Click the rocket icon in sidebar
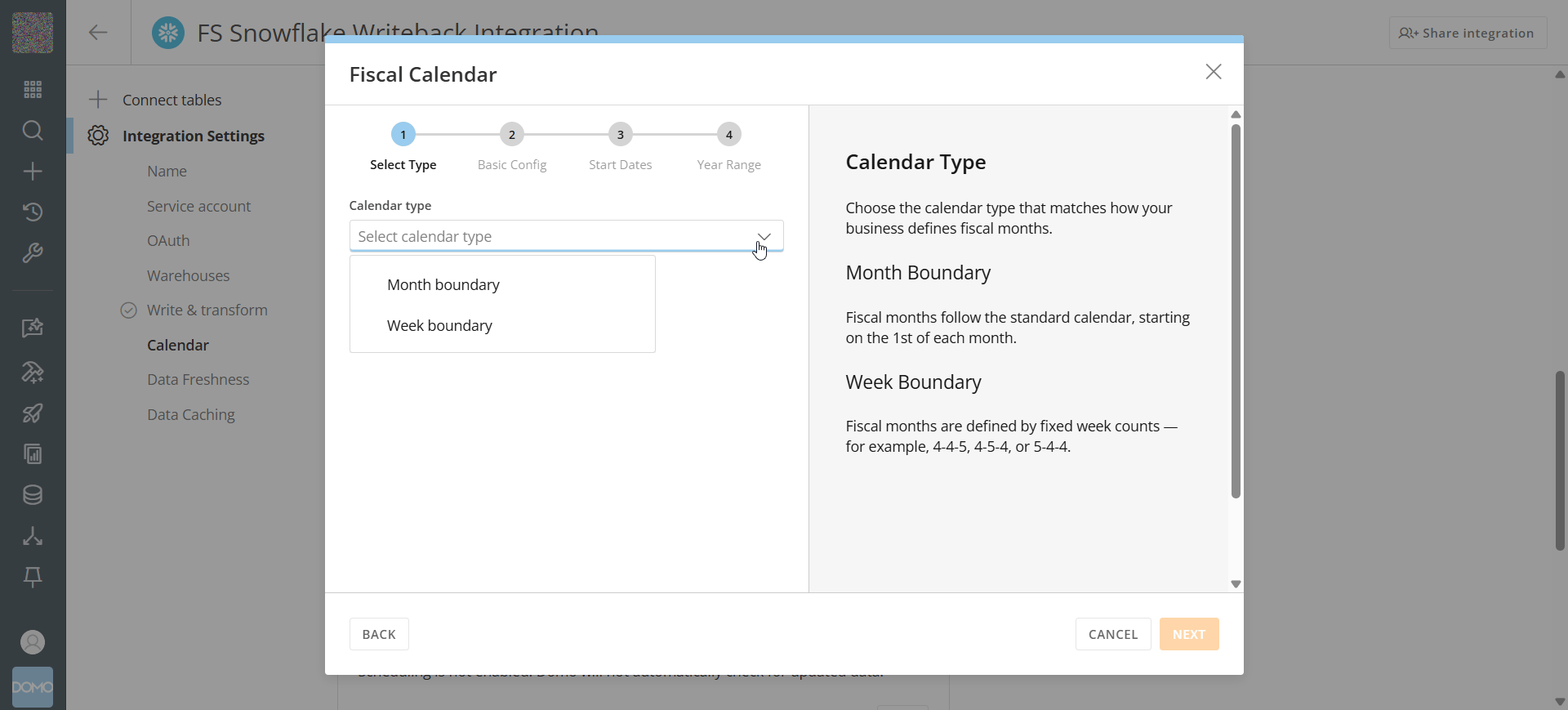 click(33, 413)
